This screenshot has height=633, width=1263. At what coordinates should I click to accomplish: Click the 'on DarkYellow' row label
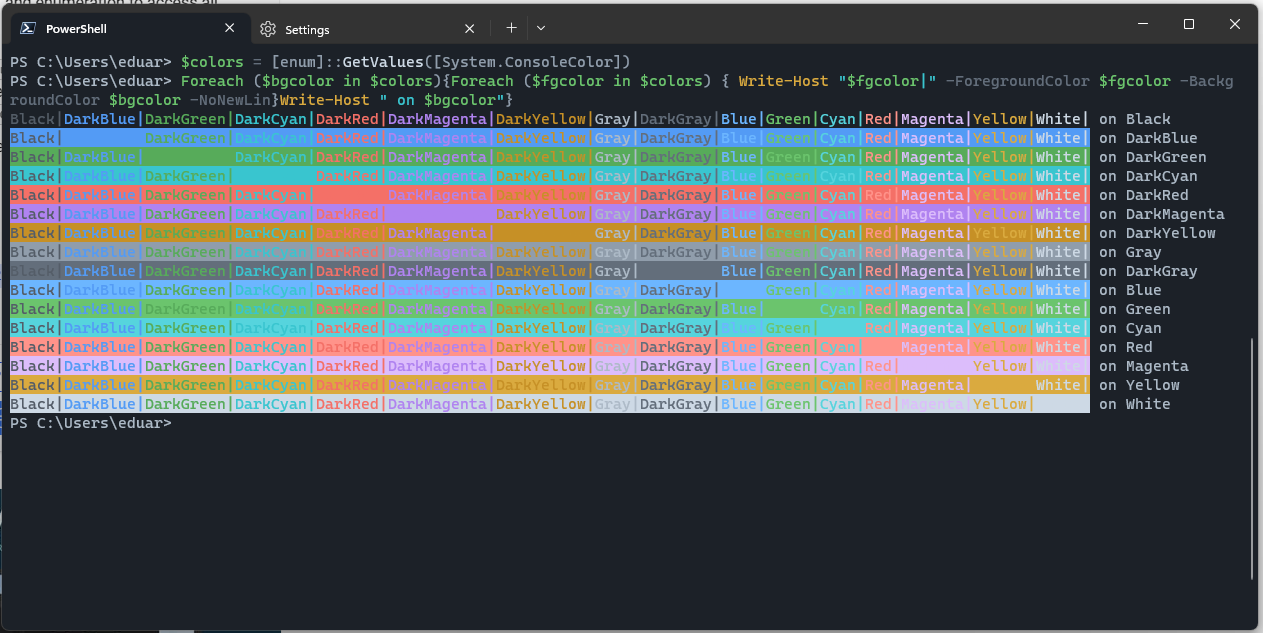[1157, 233]
